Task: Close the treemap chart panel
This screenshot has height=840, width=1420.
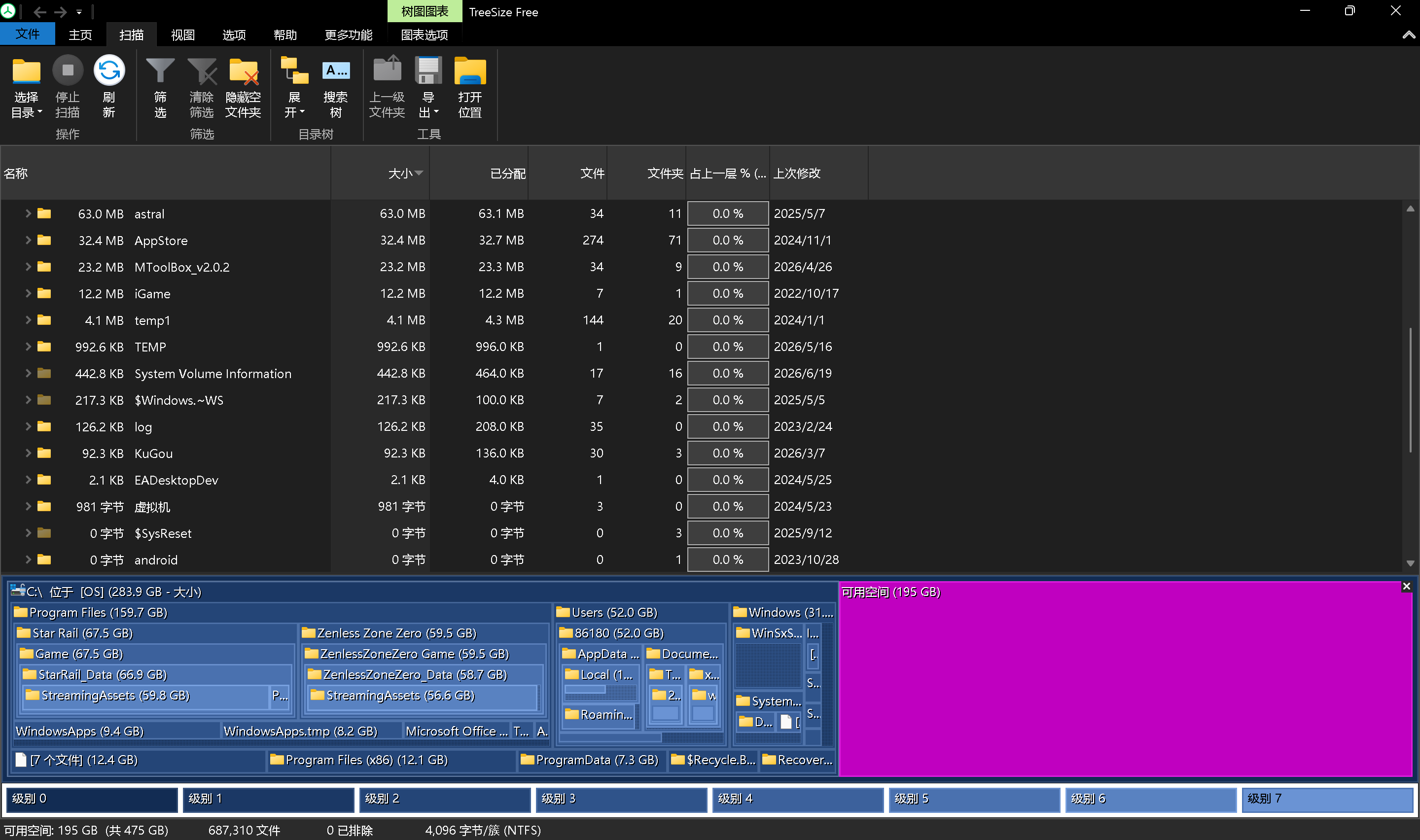Action: pos(1406,587)
